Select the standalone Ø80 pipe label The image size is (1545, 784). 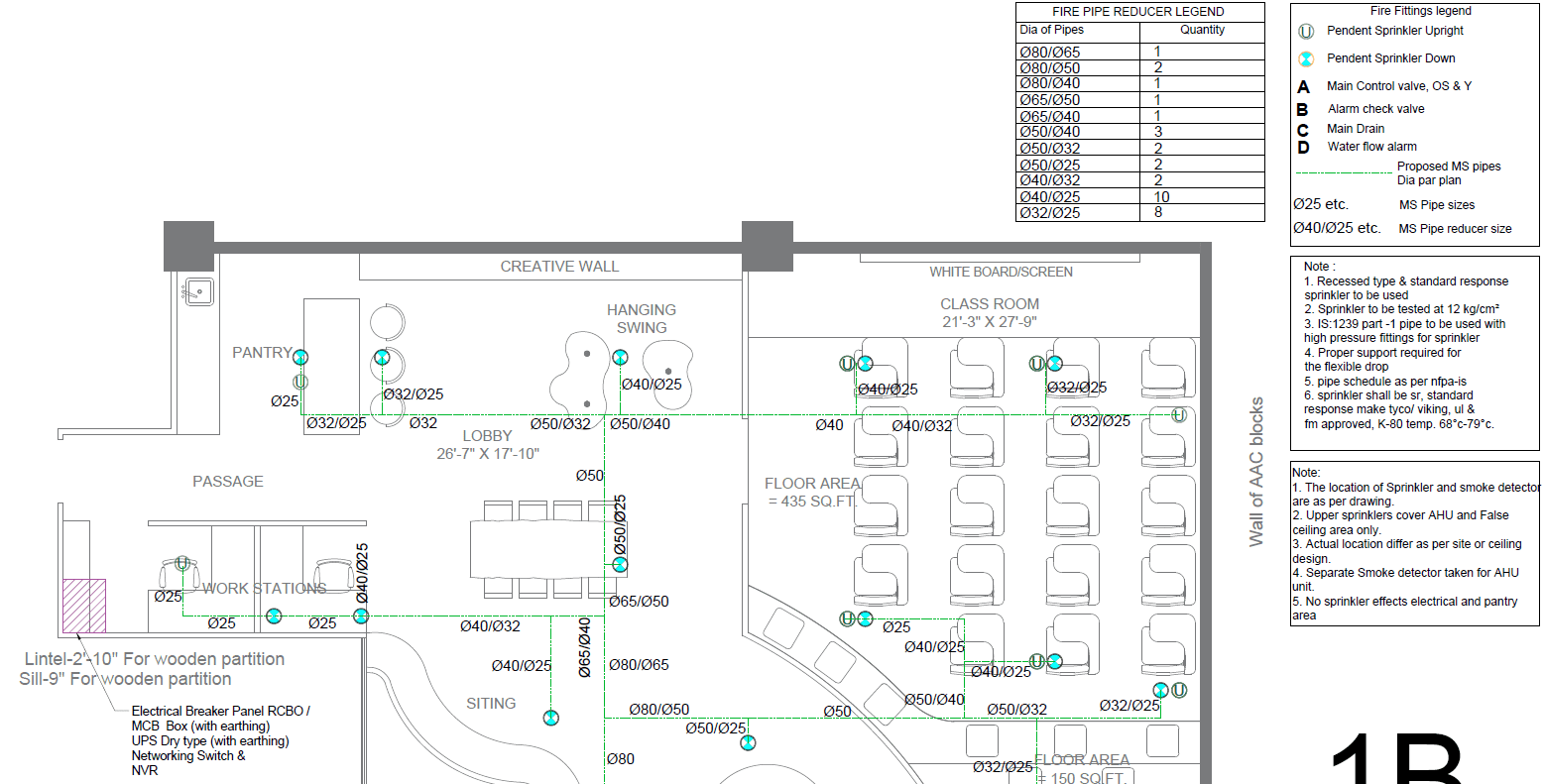pos(620,759)
